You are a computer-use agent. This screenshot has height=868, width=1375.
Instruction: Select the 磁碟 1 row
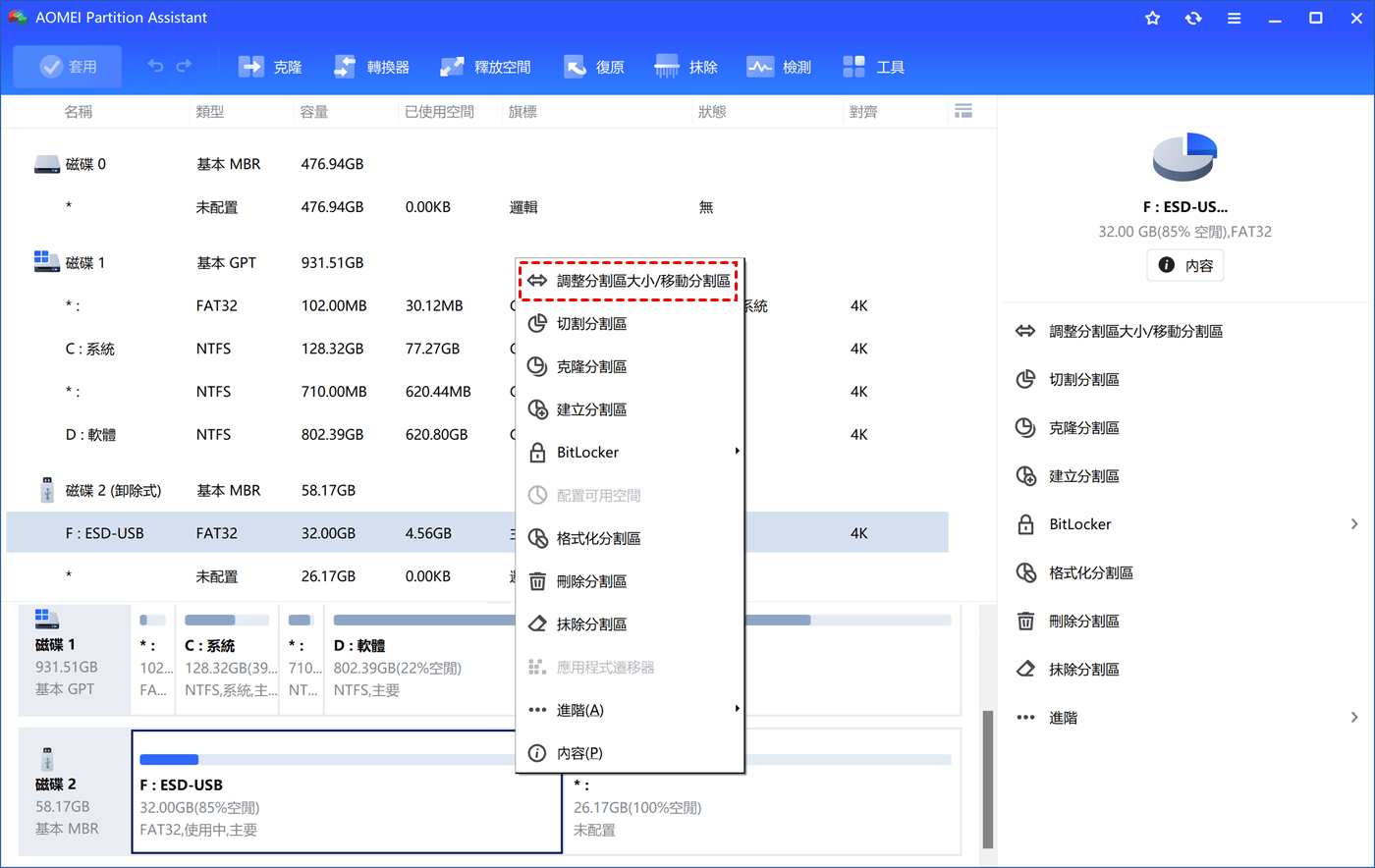(477, 263)
